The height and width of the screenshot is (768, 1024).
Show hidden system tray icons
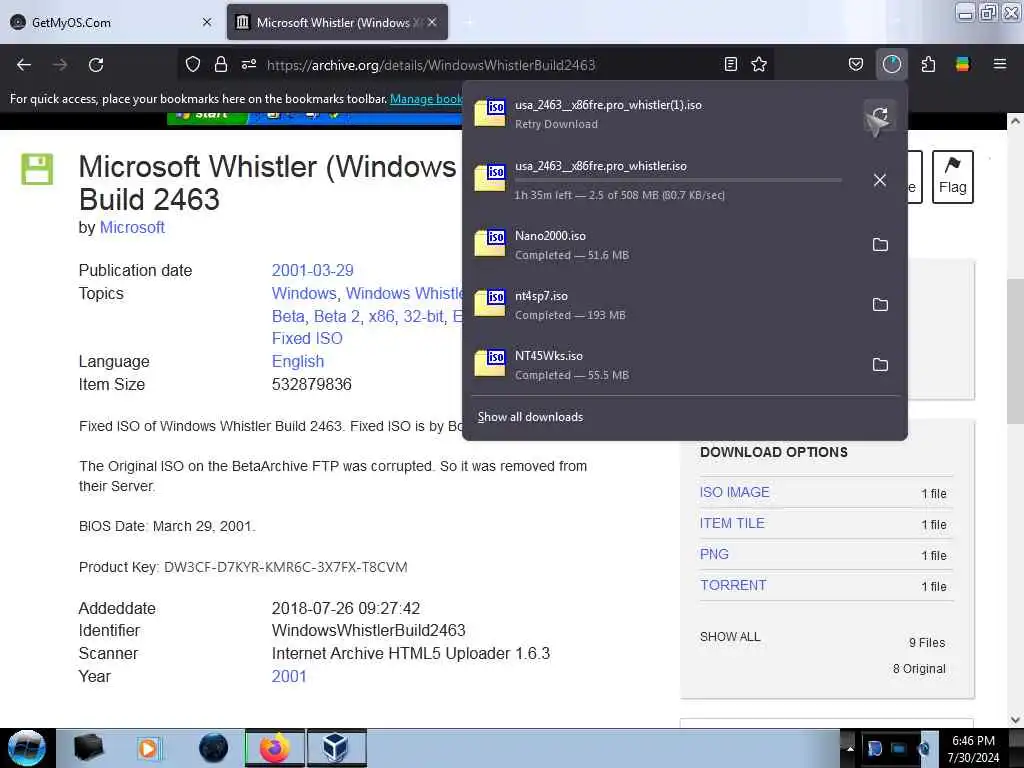point(850,748)
